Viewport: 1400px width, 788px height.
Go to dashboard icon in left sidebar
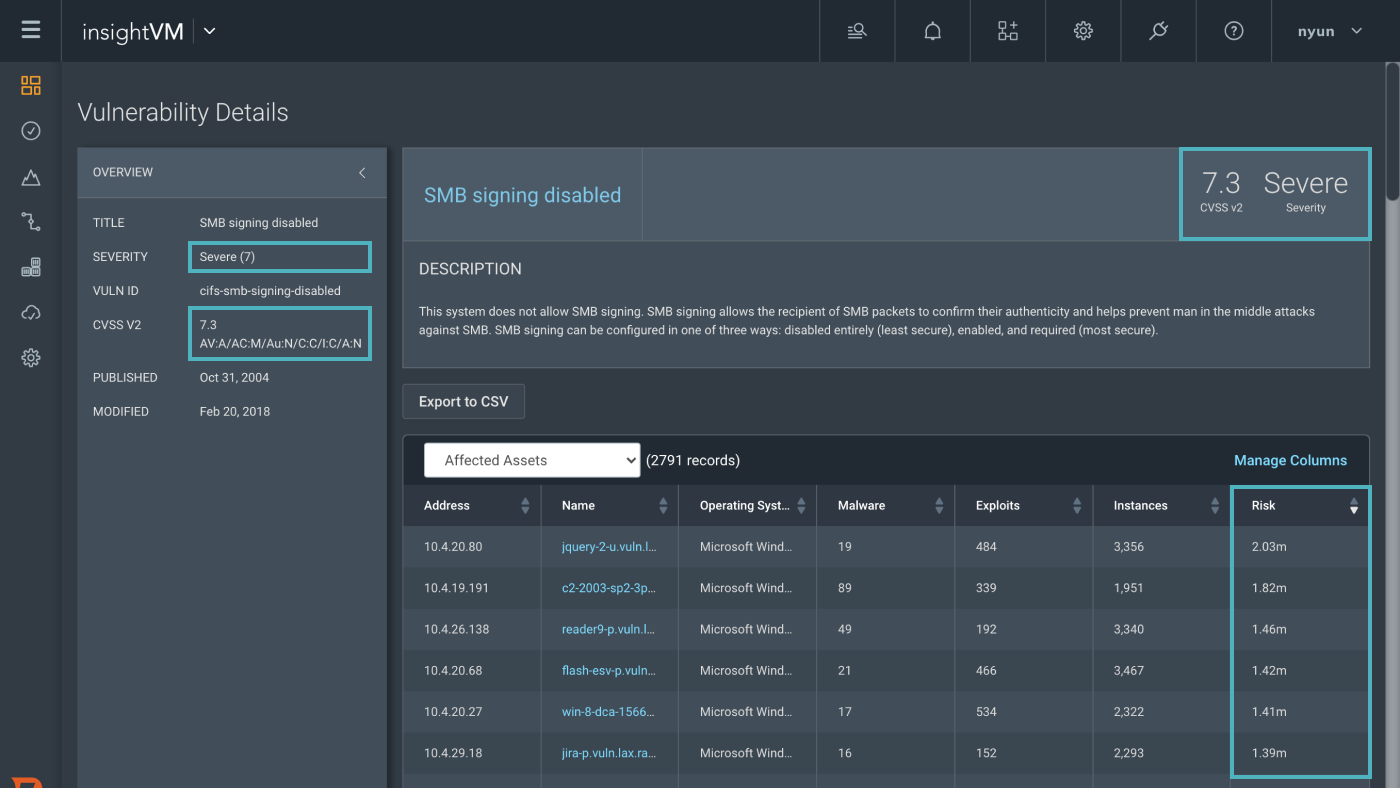pyautogui.click(x=31, y=85)
